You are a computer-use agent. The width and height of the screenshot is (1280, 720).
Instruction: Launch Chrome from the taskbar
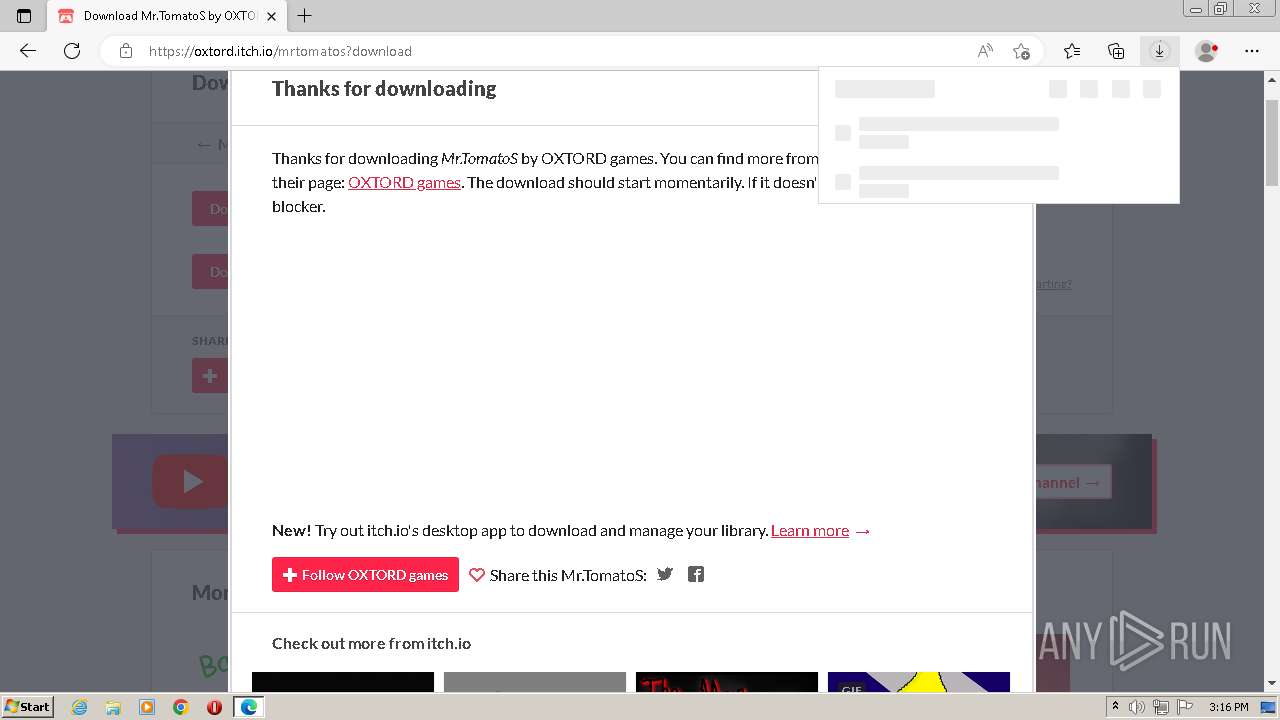click(x=180, y=707)
